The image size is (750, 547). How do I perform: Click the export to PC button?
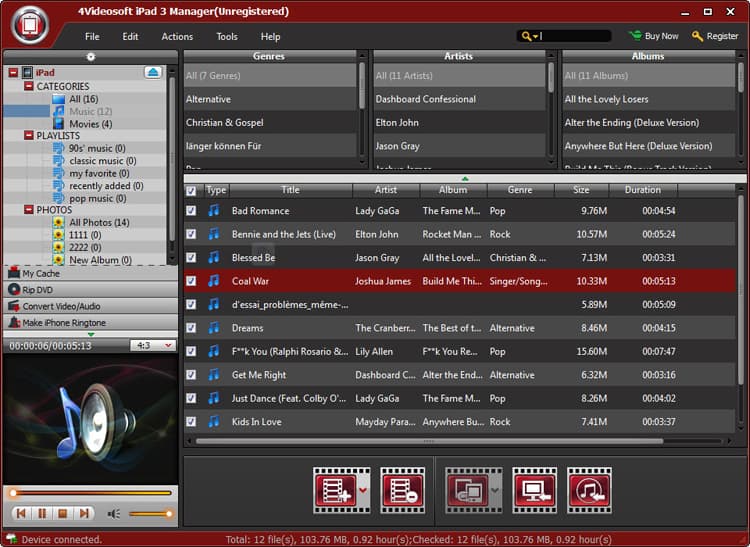pos(534,491)
